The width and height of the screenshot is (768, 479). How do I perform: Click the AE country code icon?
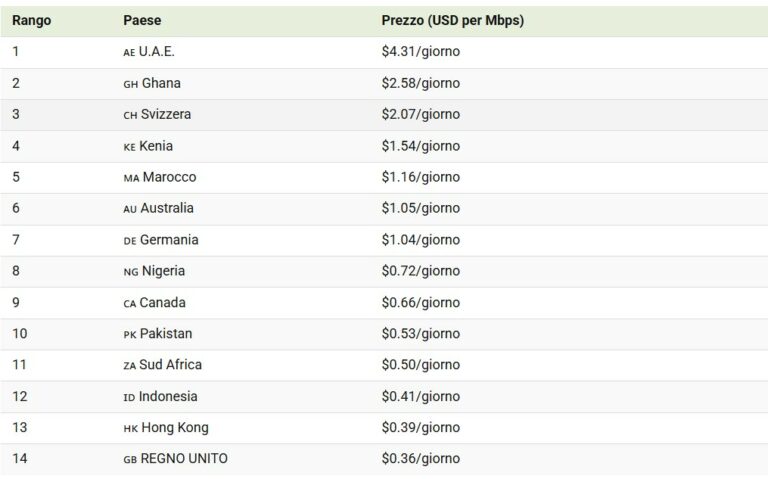[129, 53]
